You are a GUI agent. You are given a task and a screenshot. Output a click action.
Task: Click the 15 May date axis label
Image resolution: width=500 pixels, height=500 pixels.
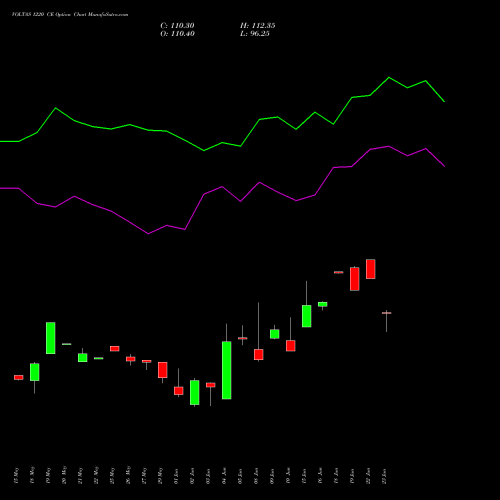click(x=17, y=476)
